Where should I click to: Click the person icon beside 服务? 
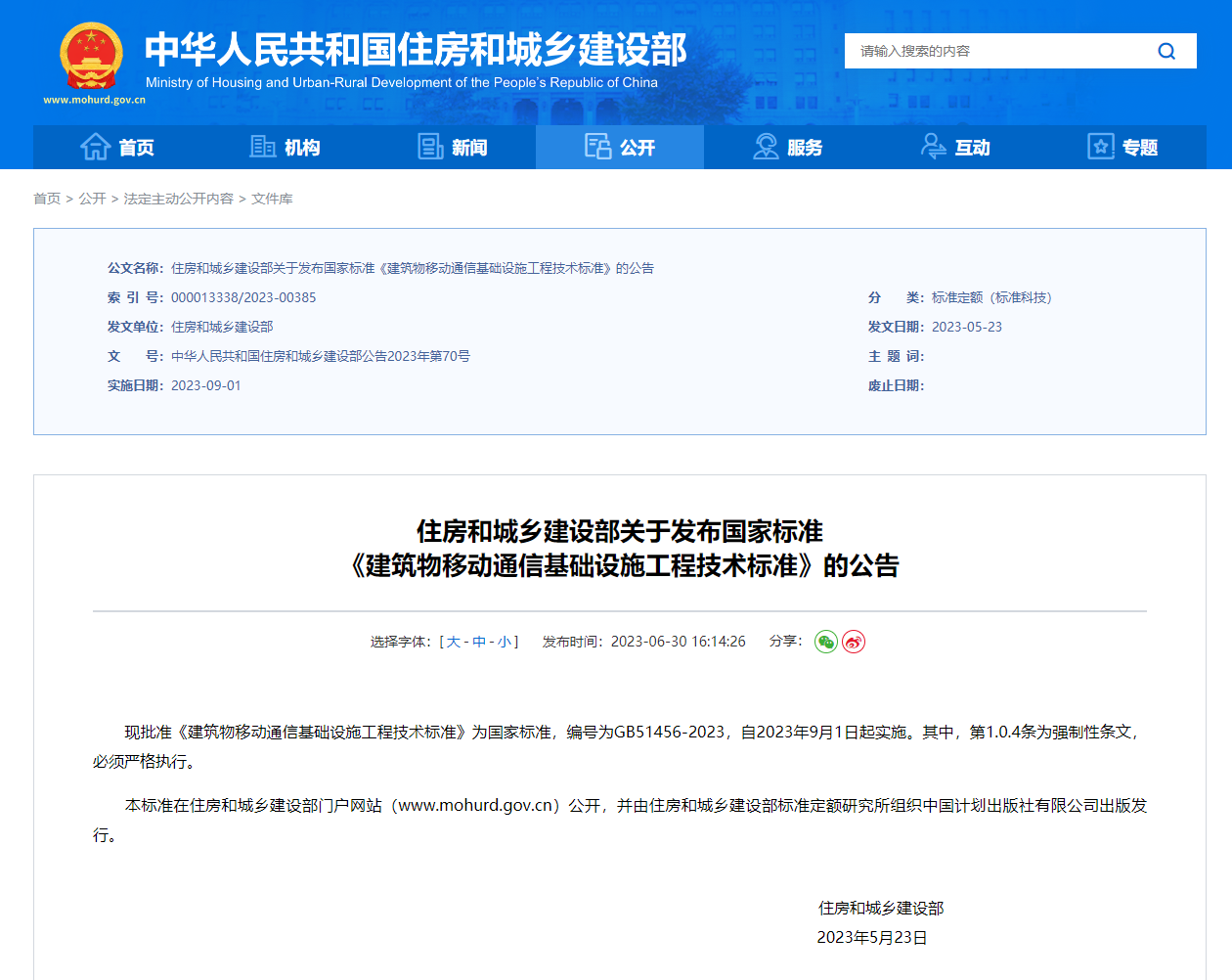pos(765,145)
